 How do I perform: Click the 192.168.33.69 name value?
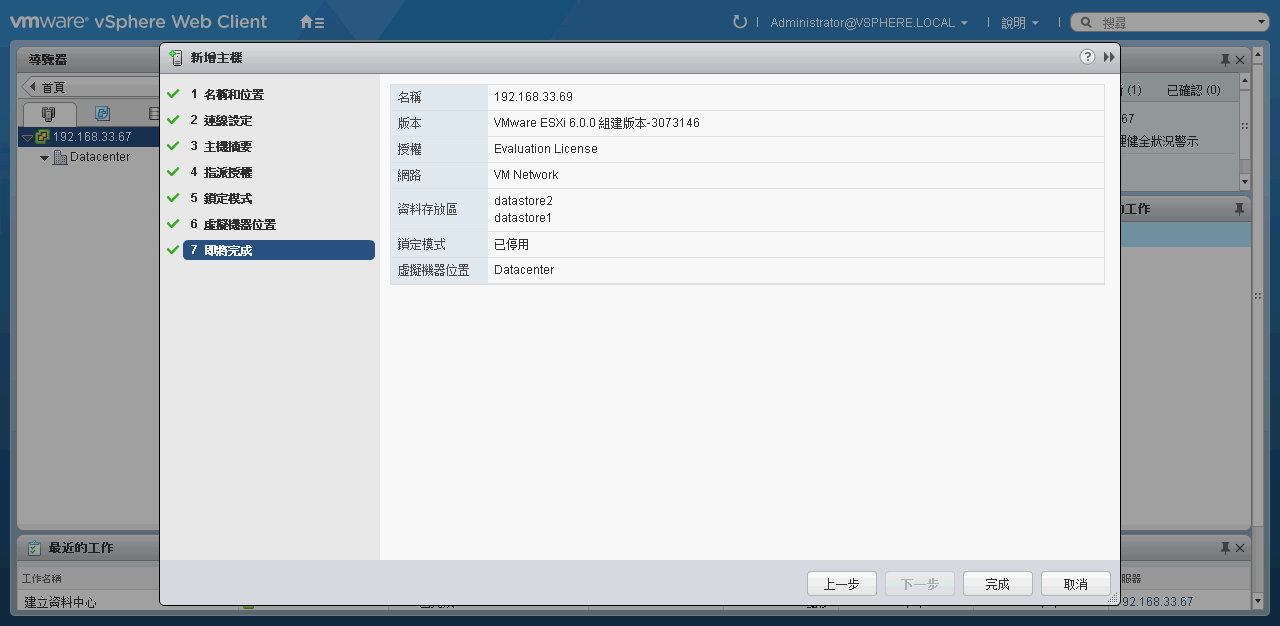[x=533, y=97]
